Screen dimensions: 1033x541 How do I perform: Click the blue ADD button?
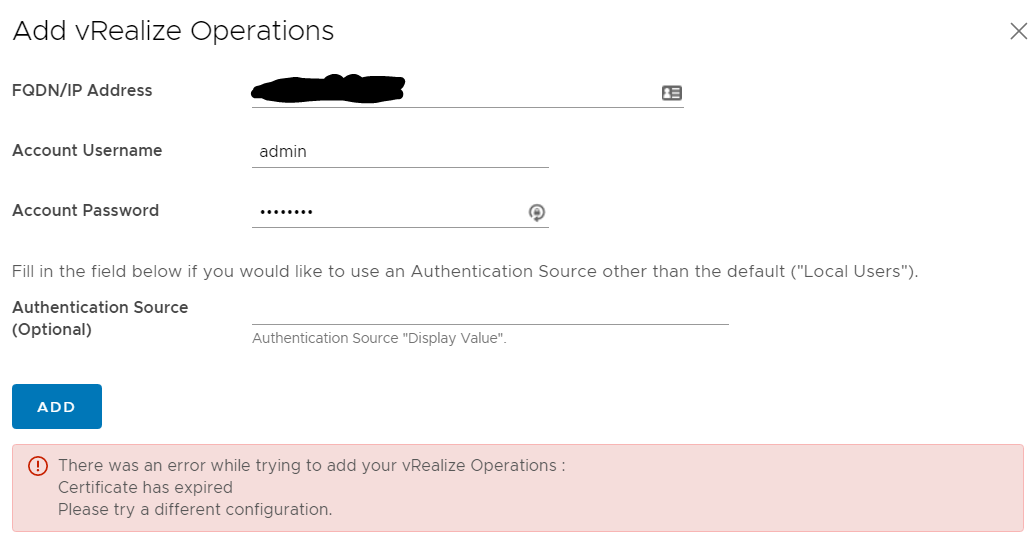pyautogui.click(x=57, y=407)
